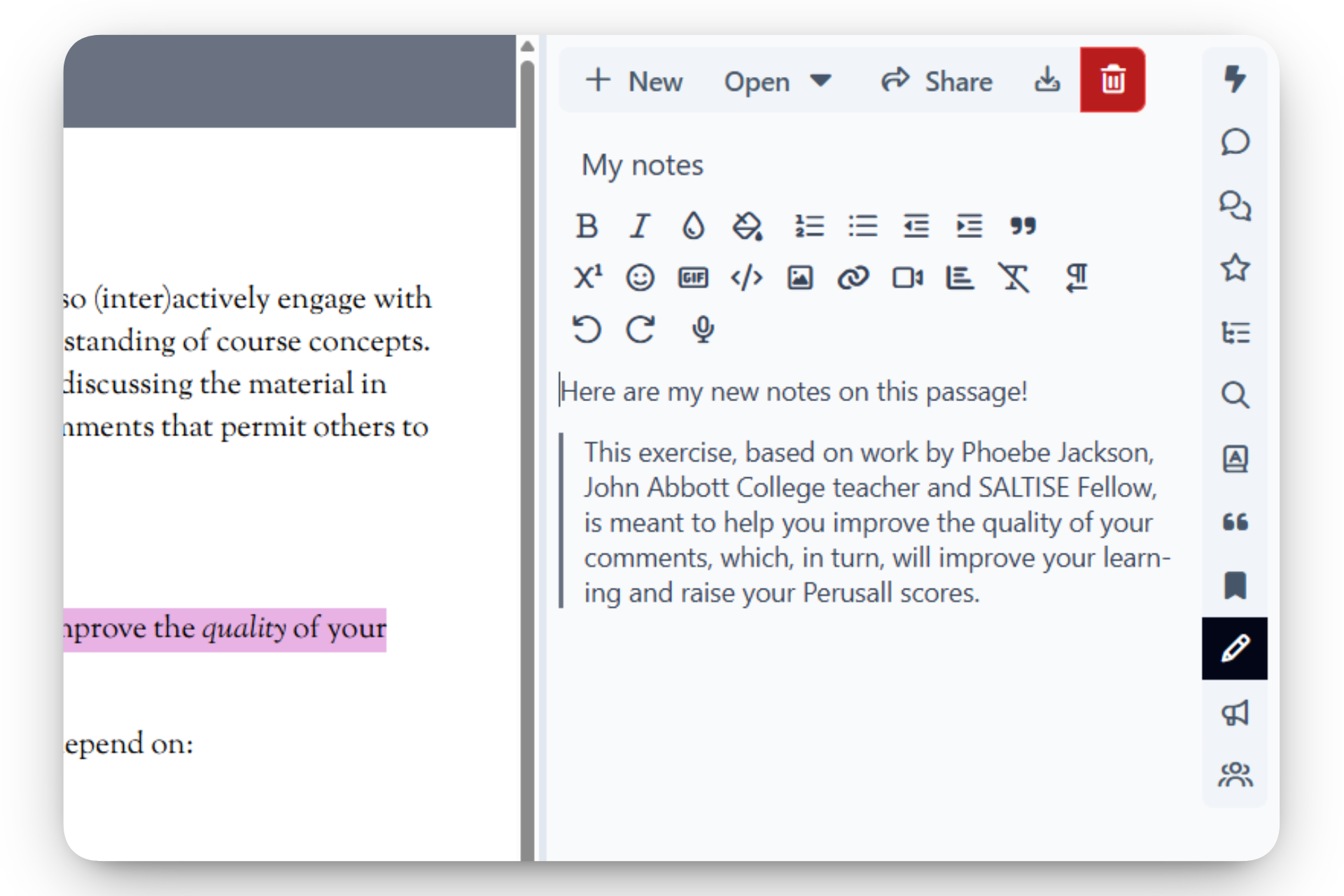The height and width of the screenshot is (896, 1344).
Task: Insert a hyperlink
Action: pos(853,278)
